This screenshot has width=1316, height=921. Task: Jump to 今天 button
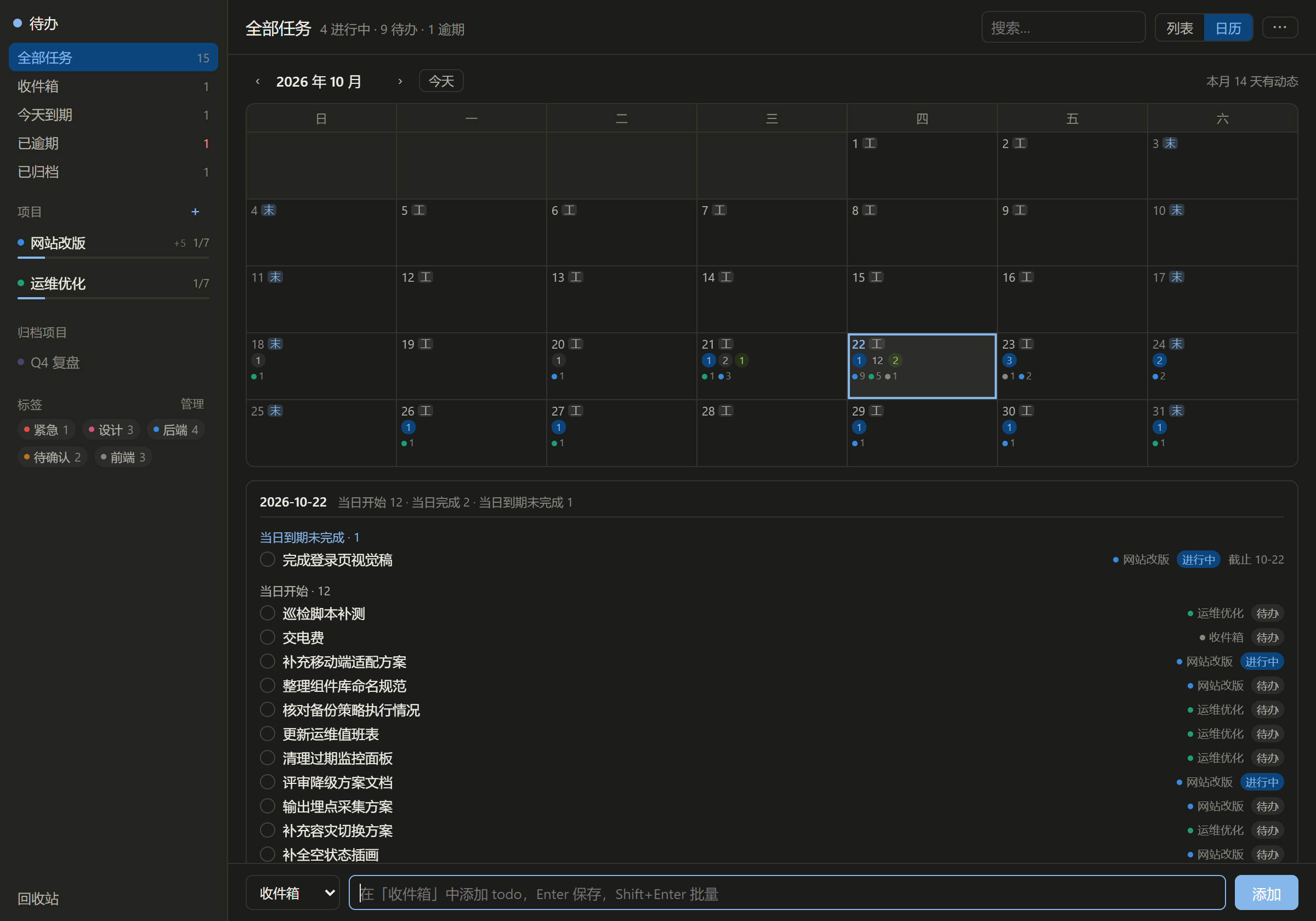(441, 81)
